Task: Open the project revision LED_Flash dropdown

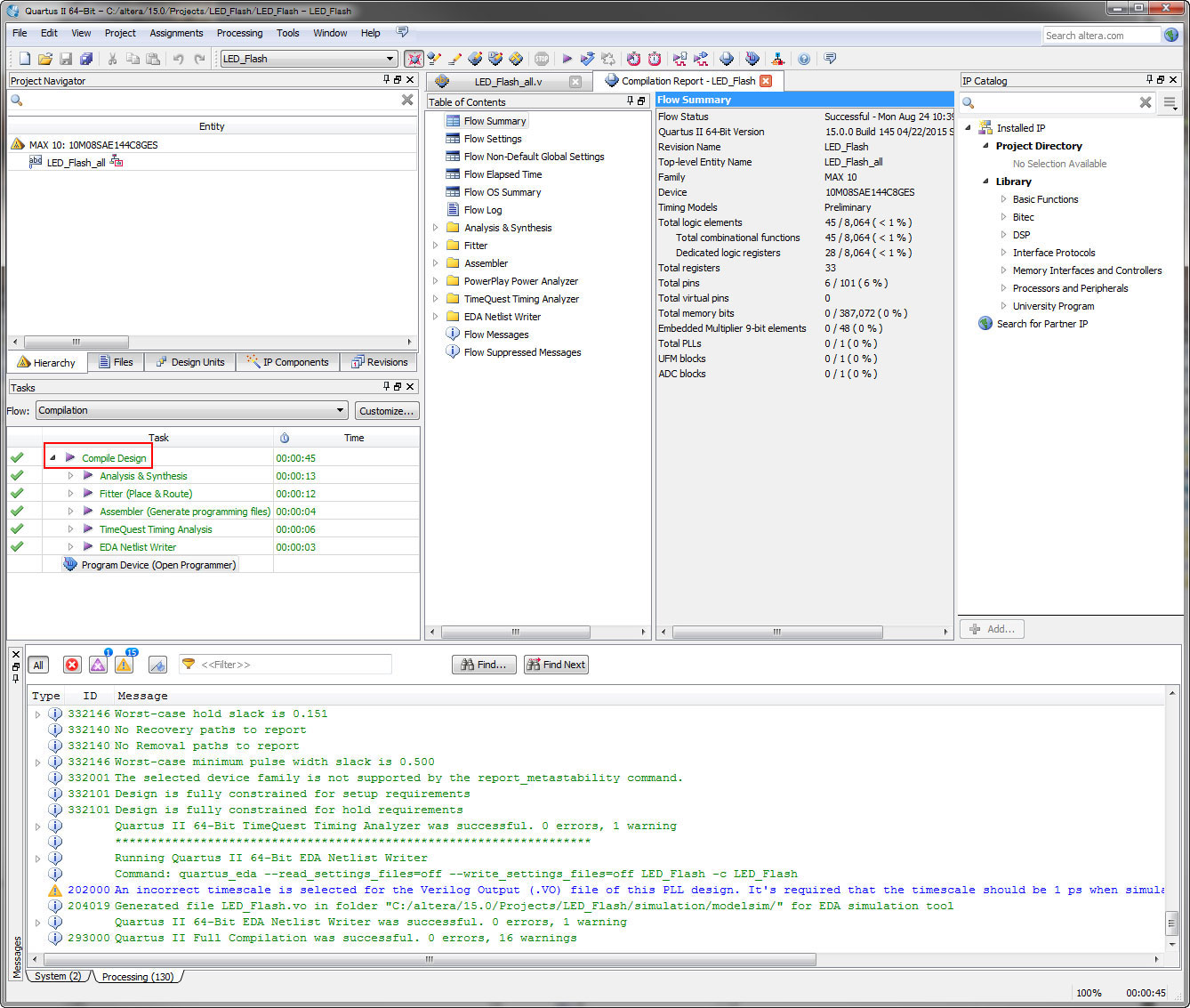Action: tap(390, 59)
